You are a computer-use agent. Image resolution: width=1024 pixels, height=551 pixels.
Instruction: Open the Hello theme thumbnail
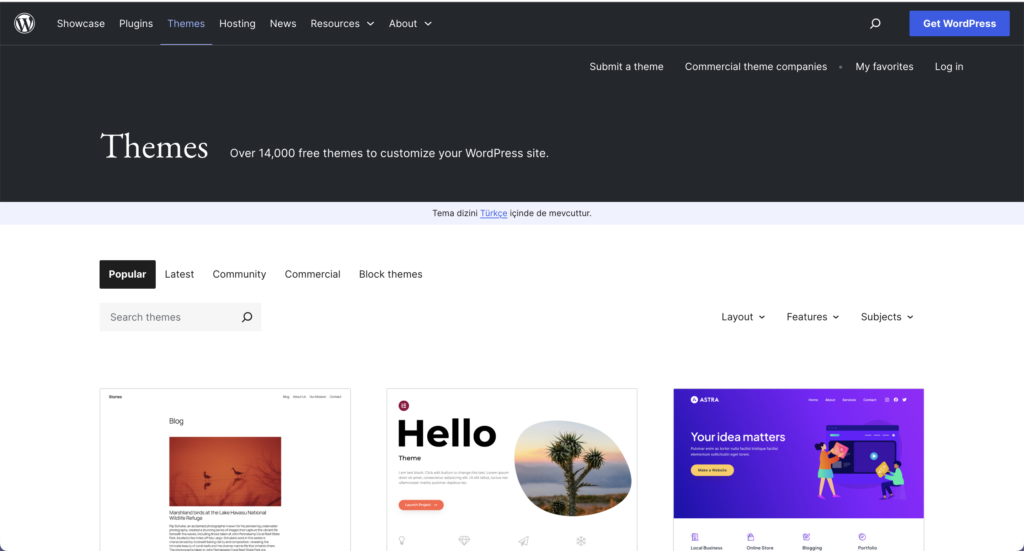[511, 470]
